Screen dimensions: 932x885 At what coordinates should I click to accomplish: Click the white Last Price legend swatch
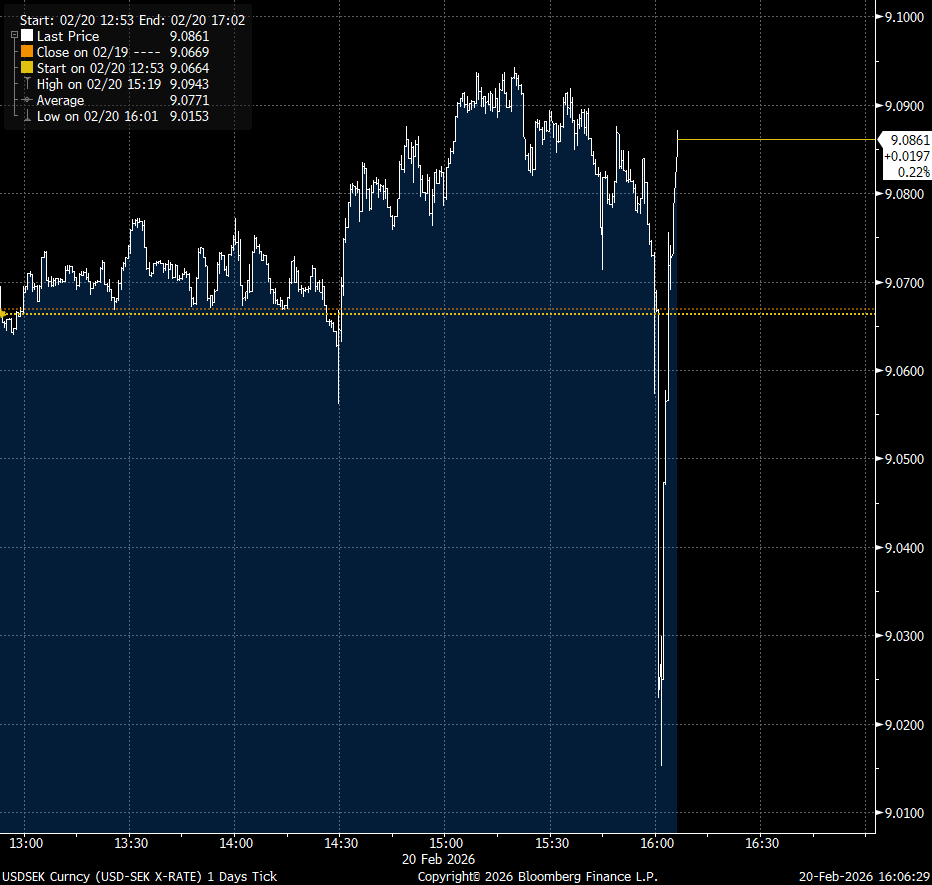click(27, 36)
